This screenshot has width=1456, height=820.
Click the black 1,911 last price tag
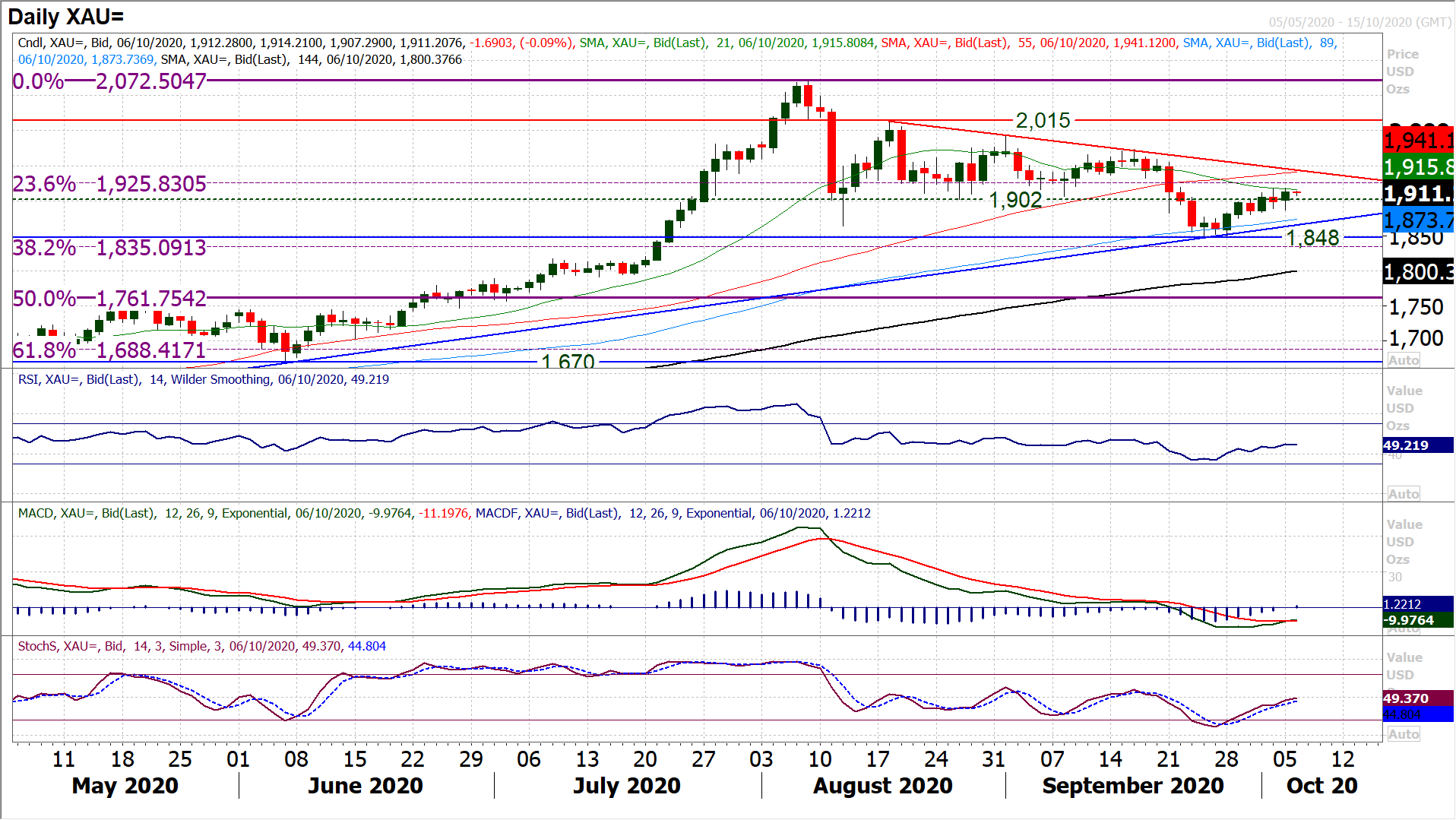point(1418,194)
